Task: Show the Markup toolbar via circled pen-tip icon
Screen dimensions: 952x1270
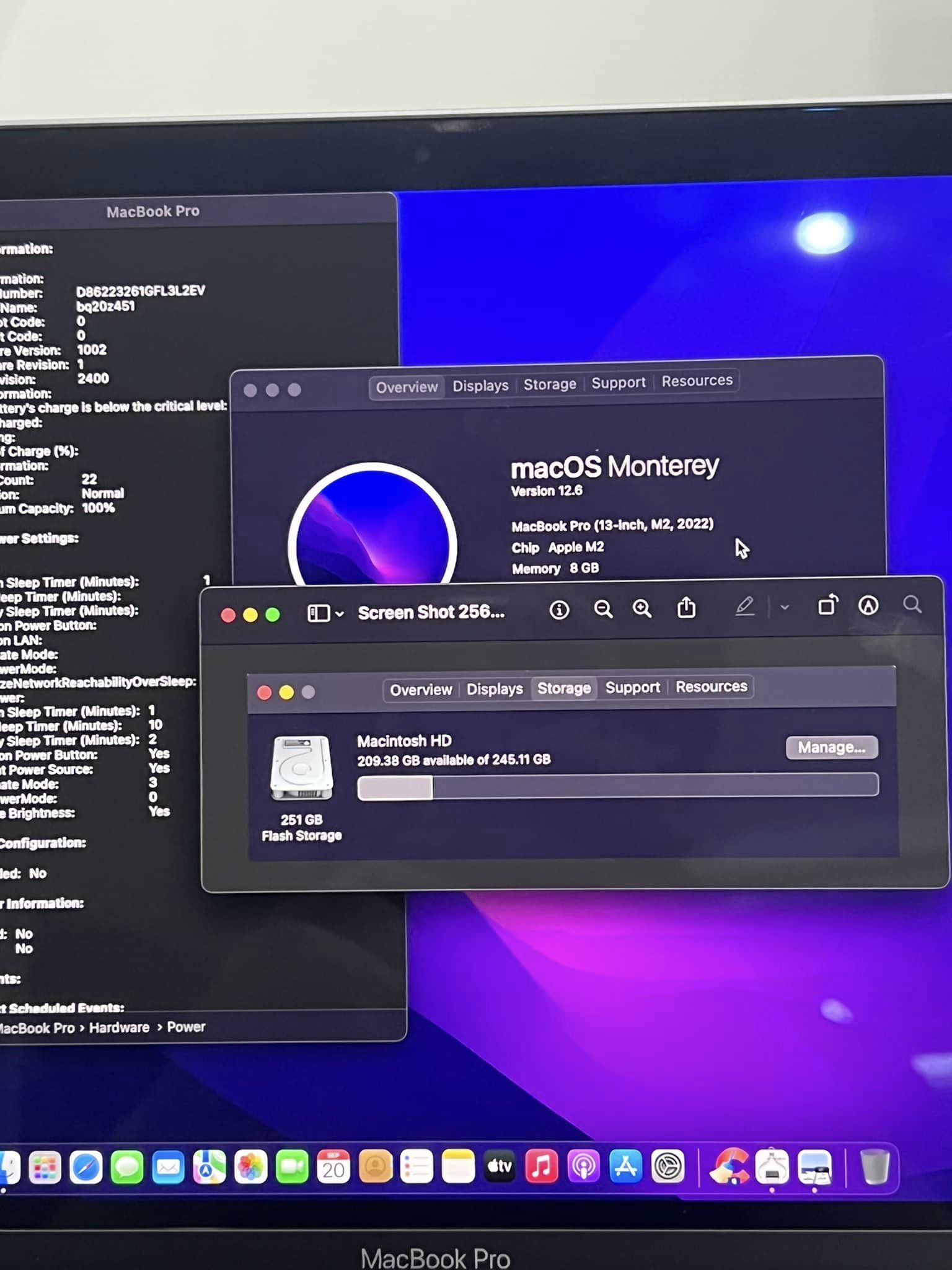Action: (x=868, y=605)
